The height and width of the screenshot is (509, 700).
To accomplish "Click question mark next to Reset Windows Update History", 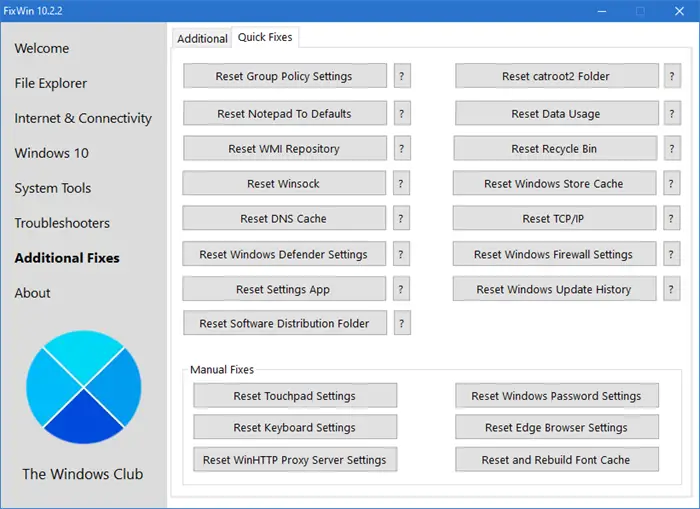I will (671, 289).
